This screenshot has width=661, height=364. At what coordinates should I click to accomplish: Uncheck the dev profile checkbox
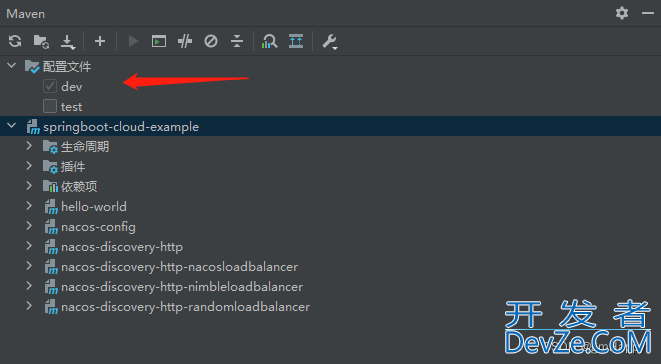(50, 86)
